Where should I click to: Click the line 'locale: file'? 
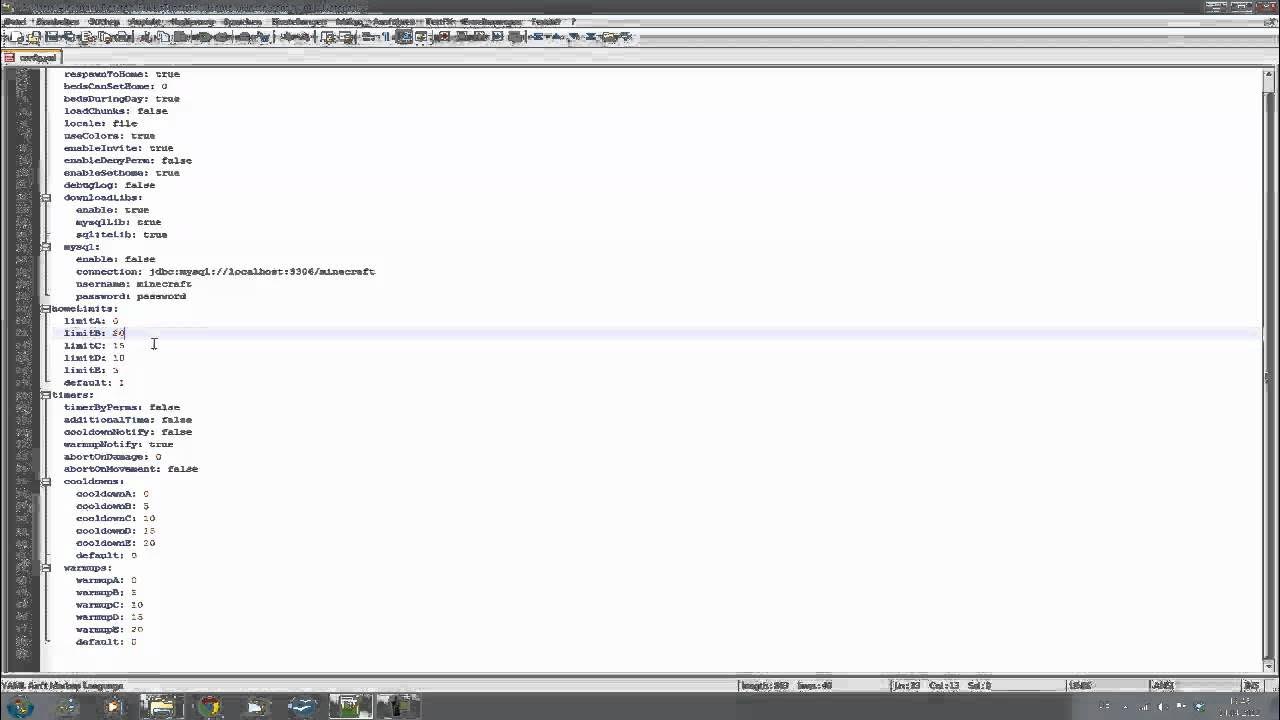[101, 123]
